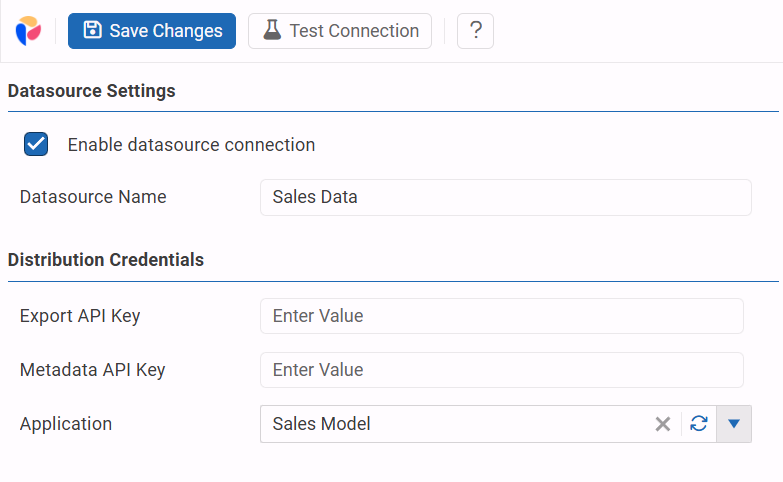Refresh the Application list
783x482 pixels.
pyautogui.click(x=699, y=424)
